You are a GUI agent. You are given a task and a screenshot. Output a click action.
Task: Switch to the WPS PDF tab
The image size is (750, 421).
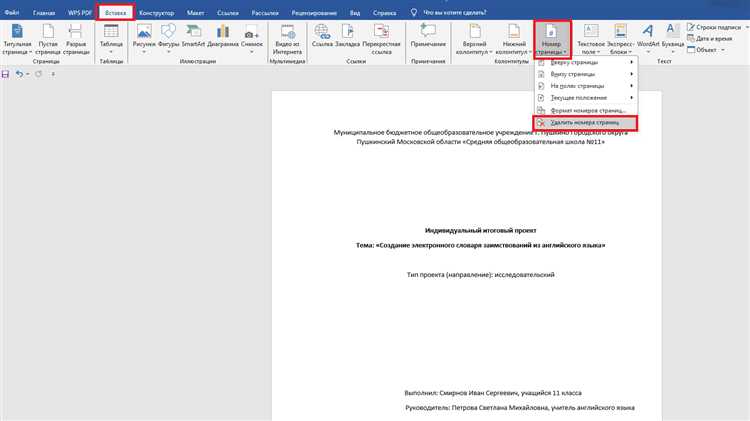click(79, 12)
